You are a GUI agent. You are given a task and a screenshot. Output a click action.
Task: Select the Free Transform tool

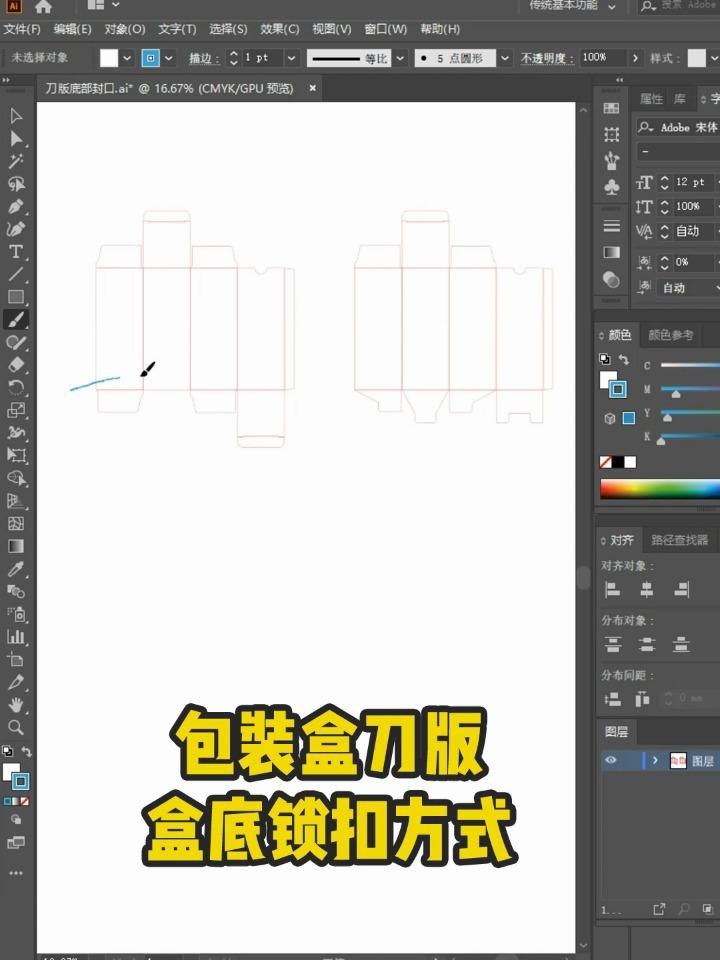coord(16,456)
